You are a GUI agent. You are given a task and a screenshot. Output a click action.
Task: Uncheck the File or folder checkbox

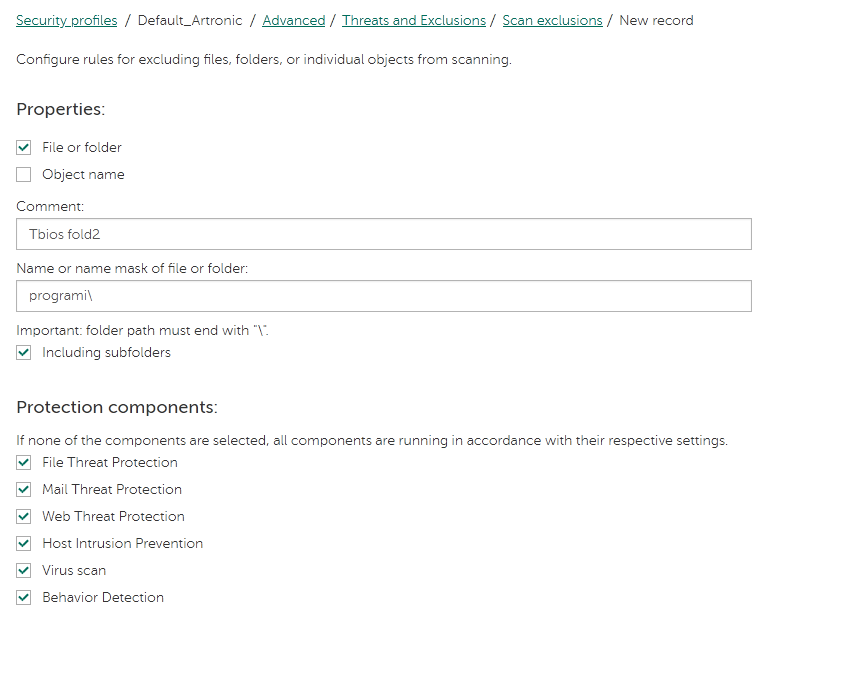coord(23,148)
